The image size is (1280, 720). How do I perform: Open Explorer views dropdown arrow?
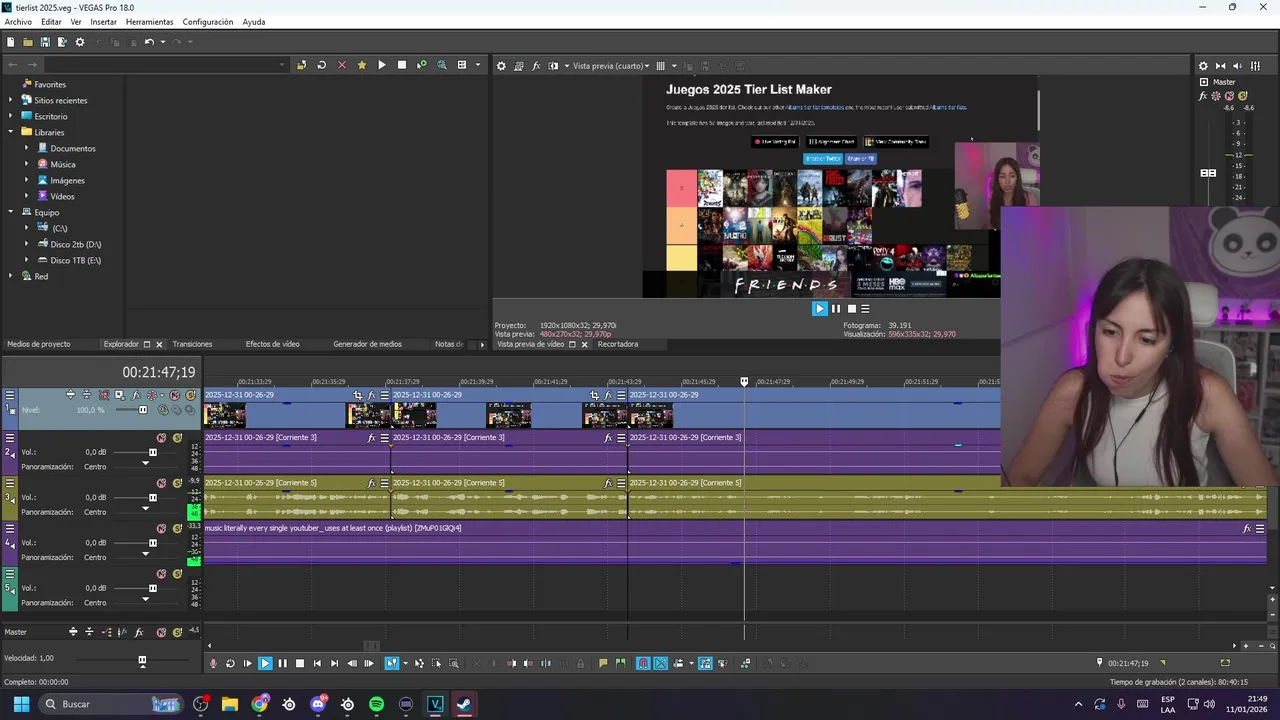477,65
